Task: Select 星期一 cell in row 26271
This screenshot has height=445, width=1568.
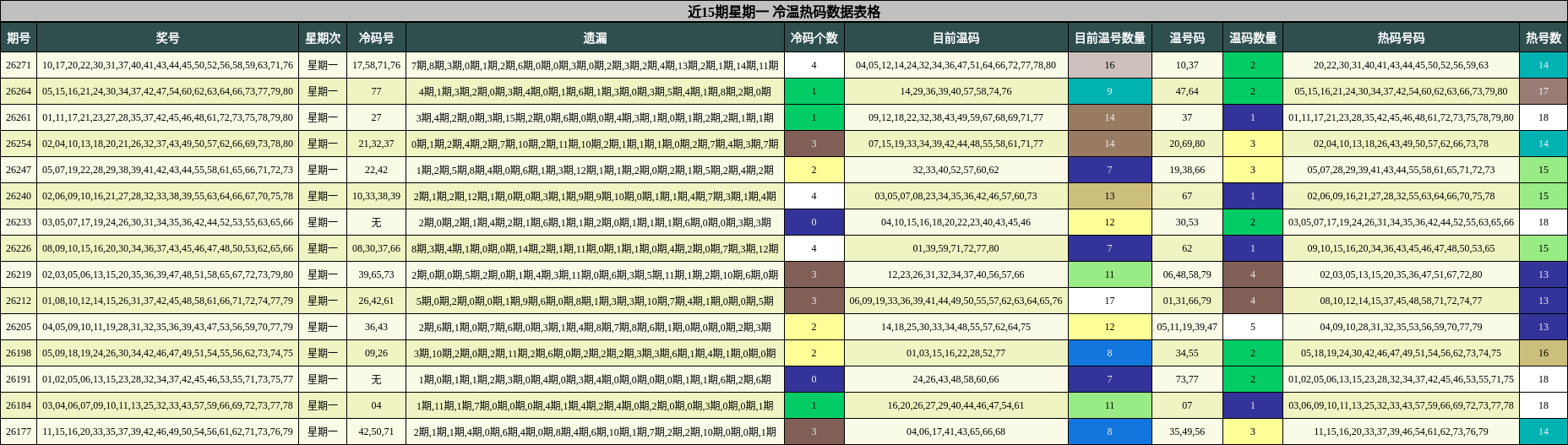Action: pyautogui.click(x=323, y=65)
